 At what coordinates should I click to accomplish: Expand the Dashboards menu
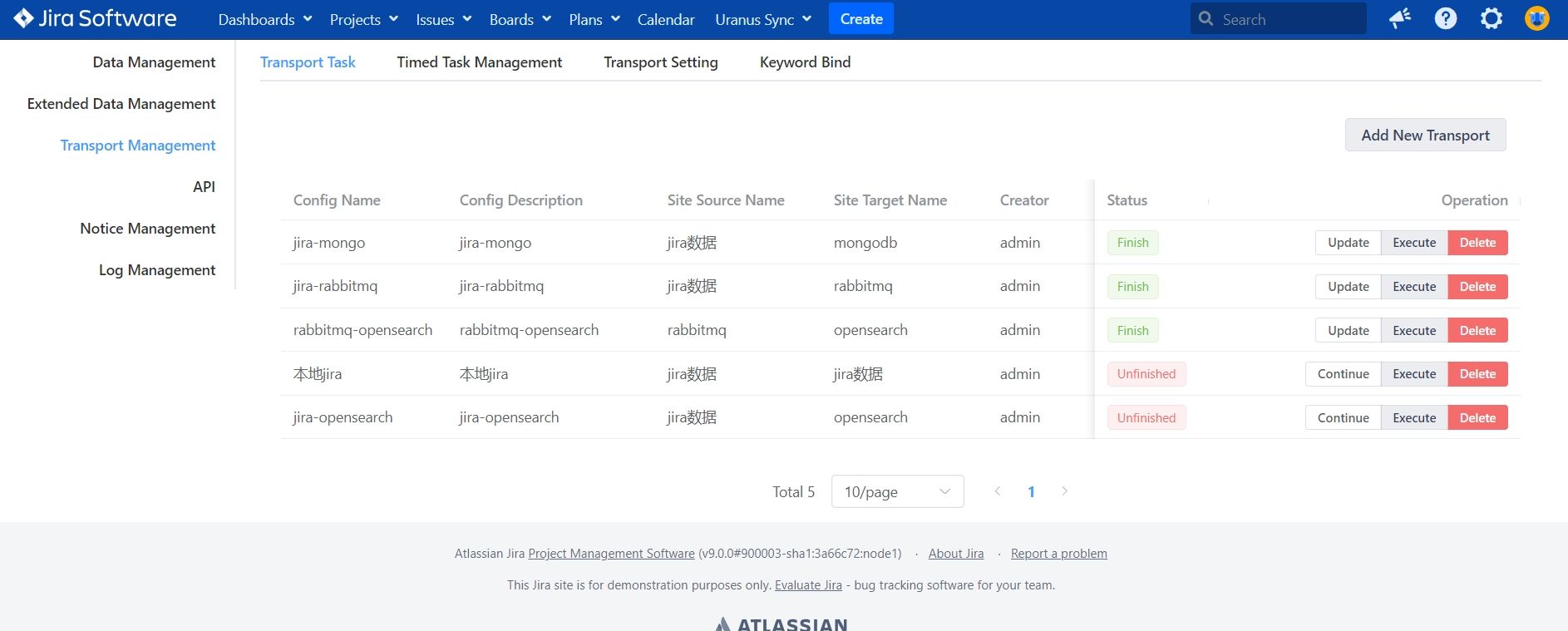pos(265,19)
